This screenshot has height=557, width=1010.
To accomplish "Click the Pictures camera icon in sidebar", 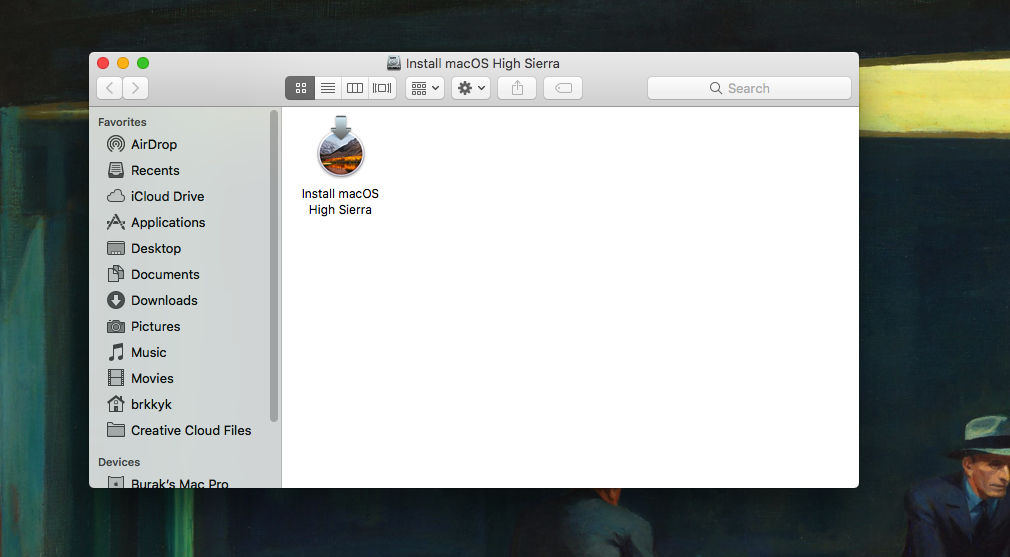I will tap(116, 326).
